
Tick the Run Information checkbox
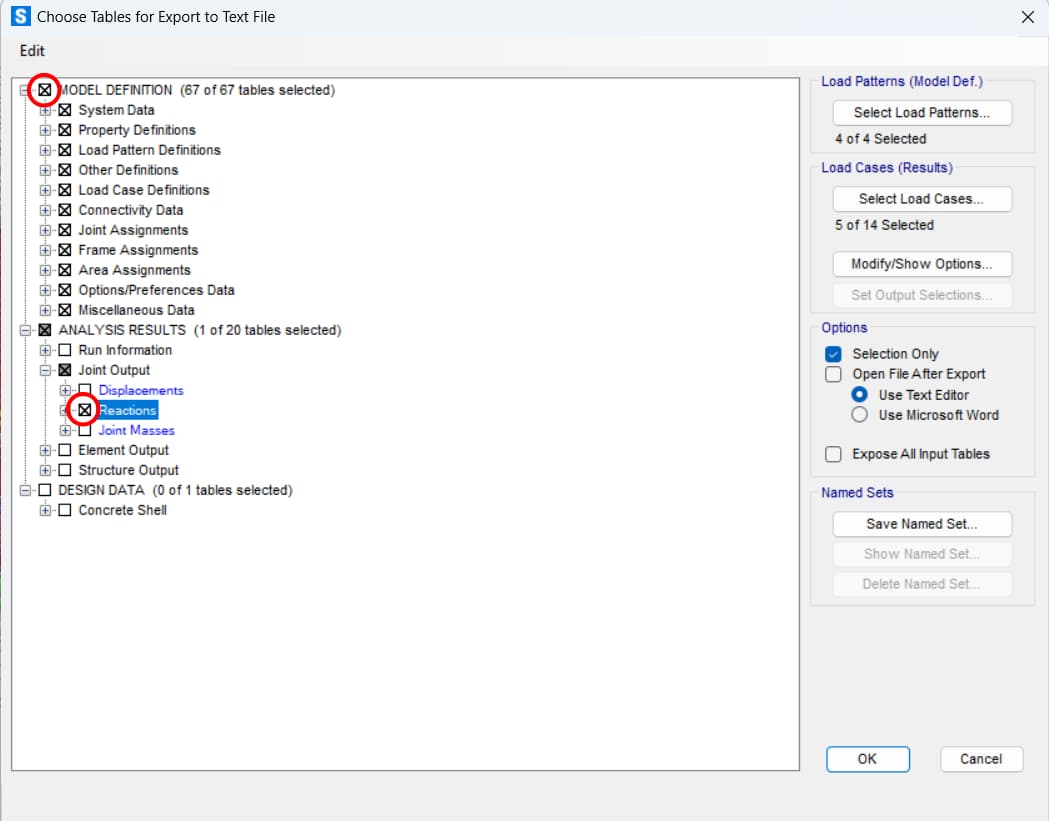pyautogui.click(x=65, y=350)
